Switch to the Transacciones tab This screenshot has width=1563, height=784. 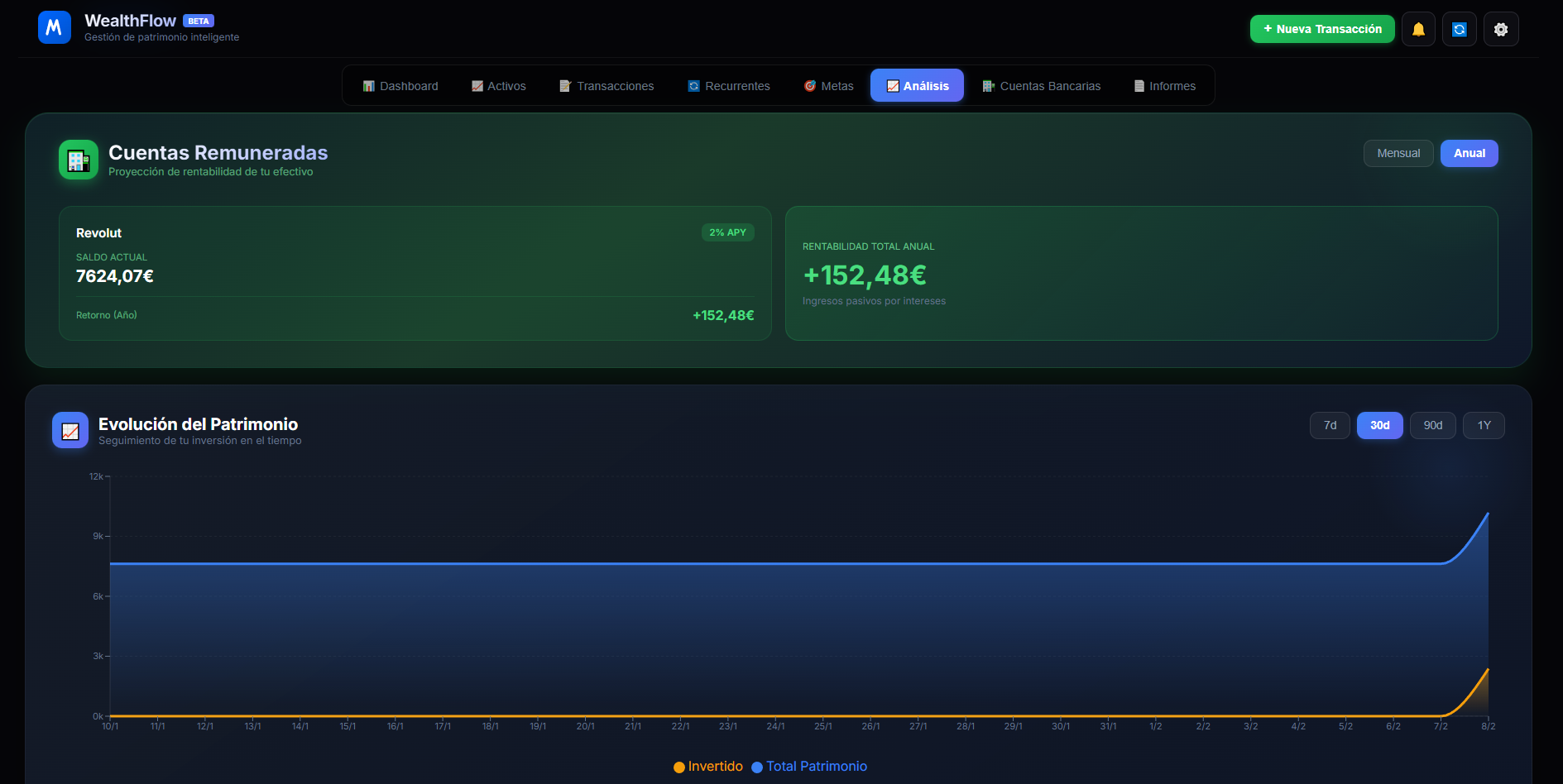tap(607, 86)
